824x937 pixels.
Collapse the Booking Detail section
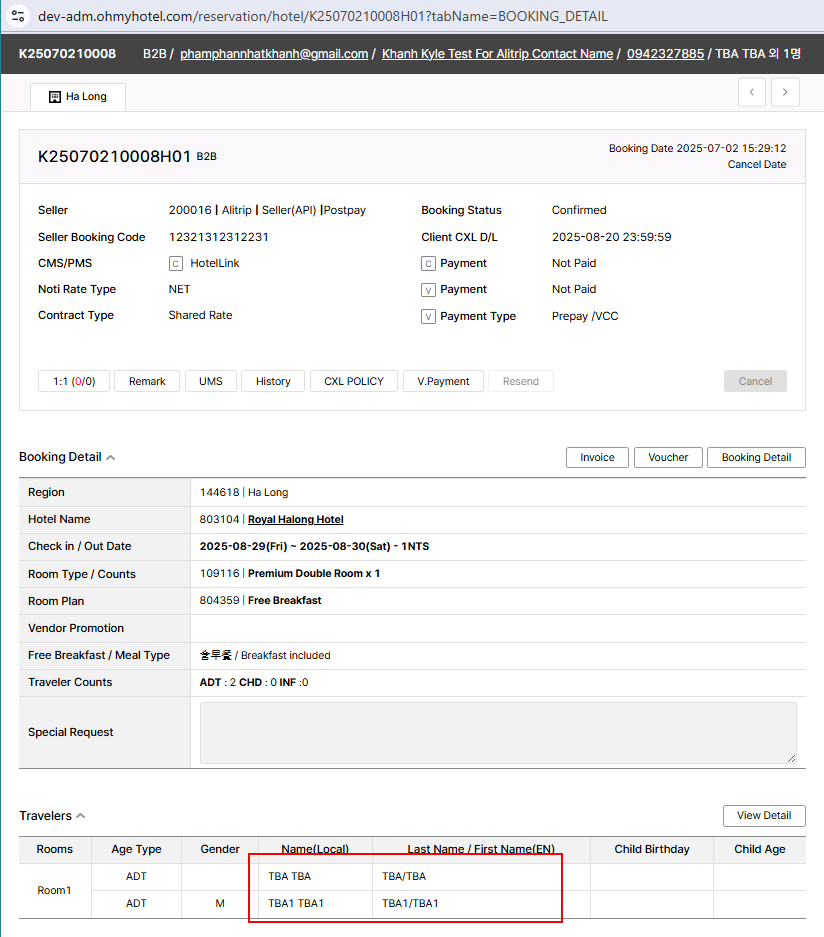point(111,458)
